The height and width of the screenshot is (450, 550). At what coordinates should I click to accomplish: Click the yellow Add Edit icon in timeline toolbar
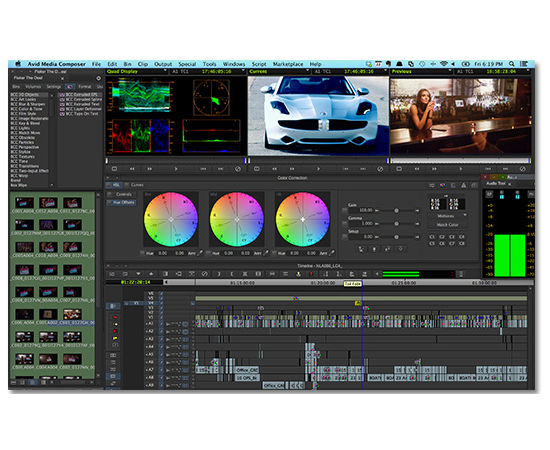pos(299,274)
